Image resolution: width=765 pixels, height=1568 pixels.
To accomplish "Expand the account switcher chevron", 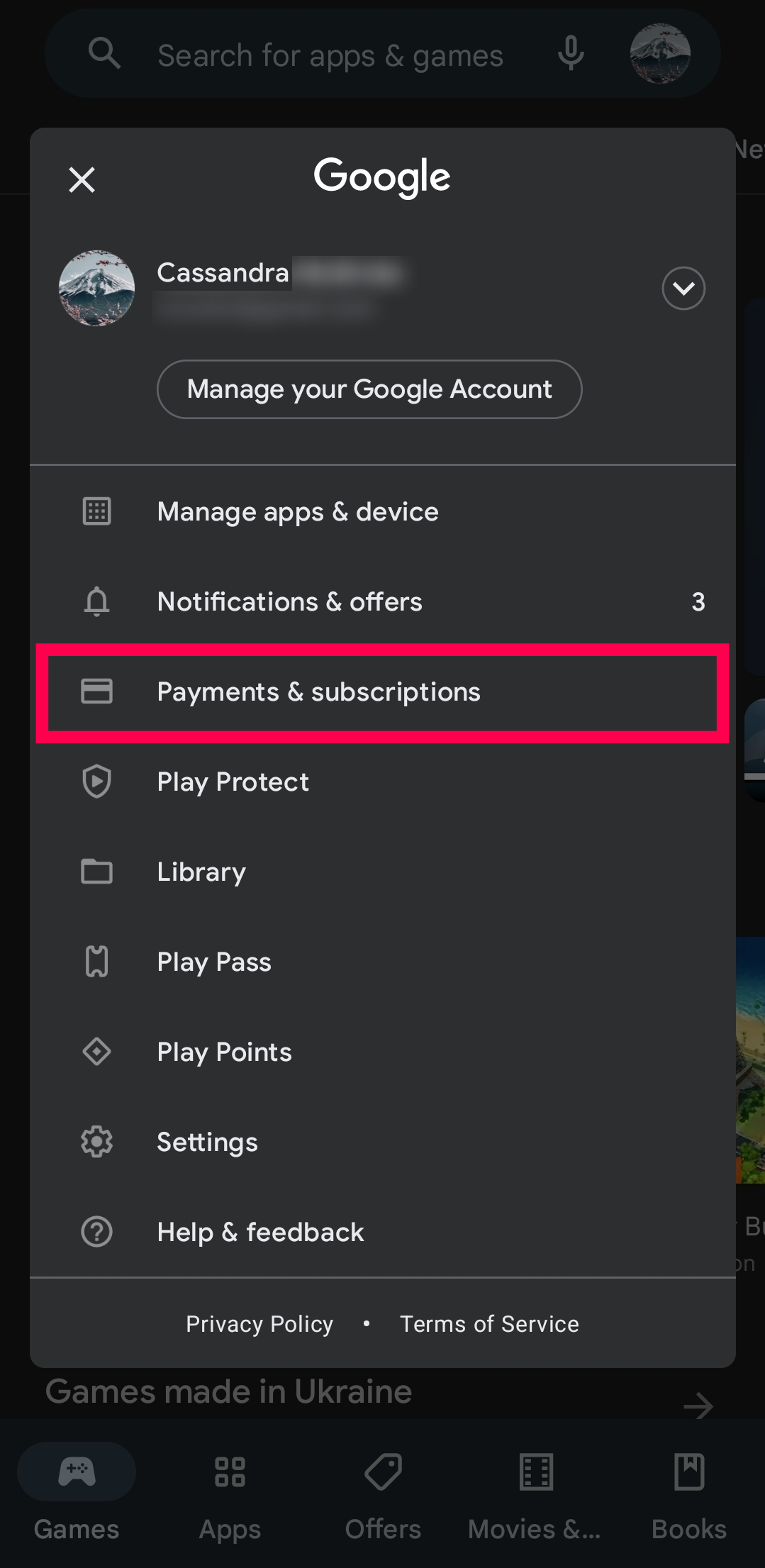I will coord(683,288).
